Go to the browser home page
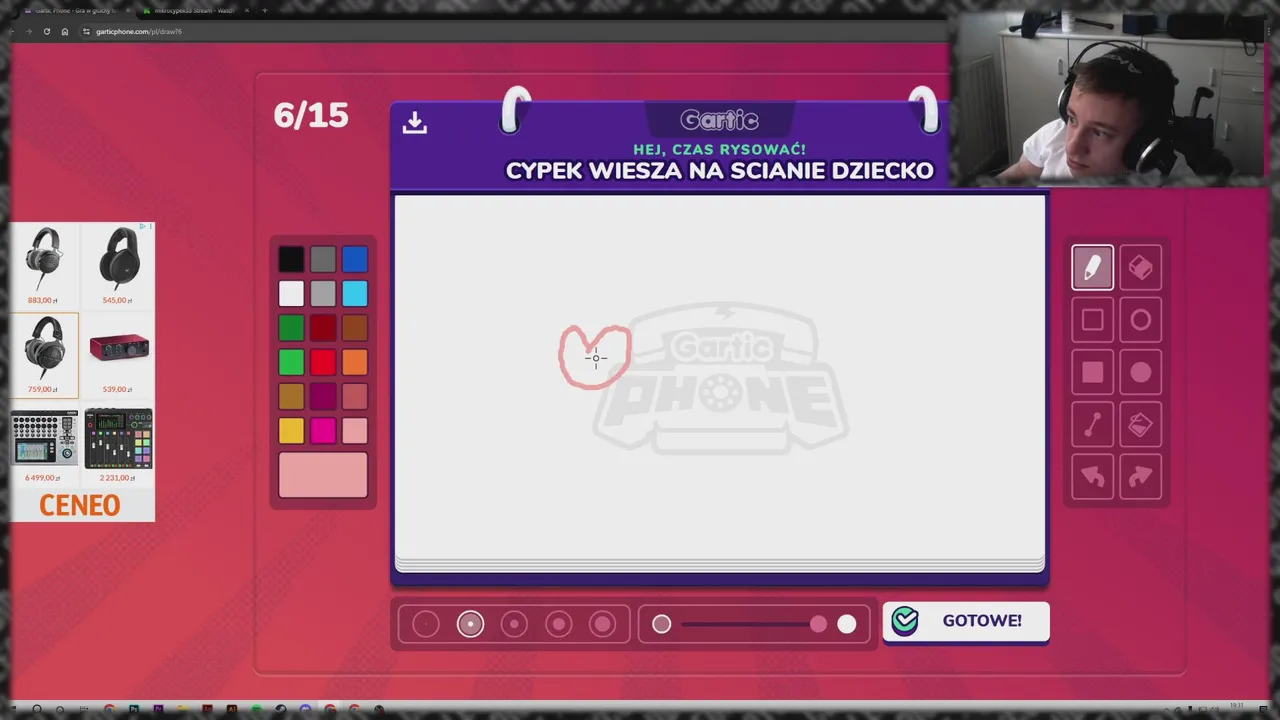1280x720 pixels. pos(65,31)
